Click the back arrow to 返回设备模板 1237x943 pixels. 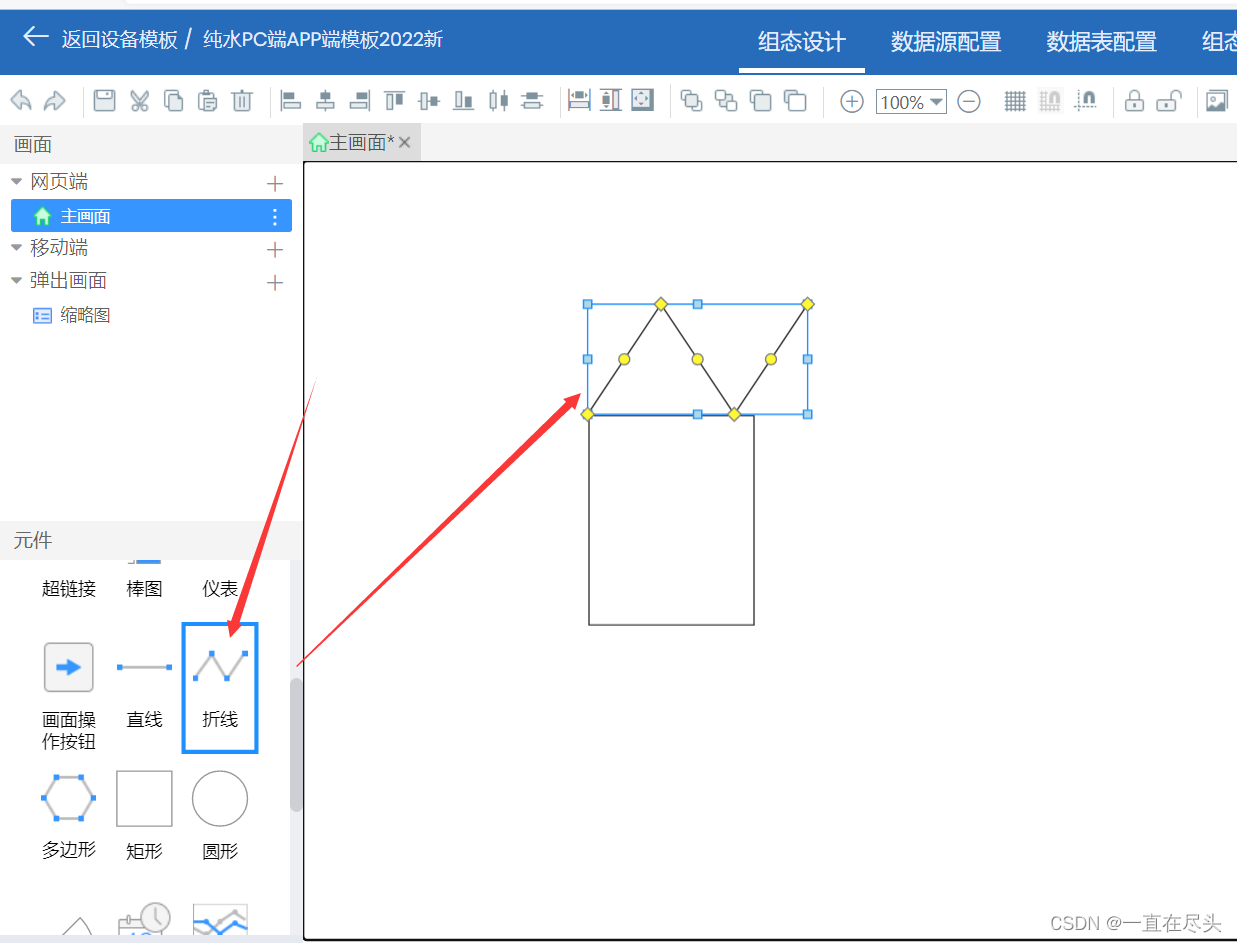pos(36,37)
